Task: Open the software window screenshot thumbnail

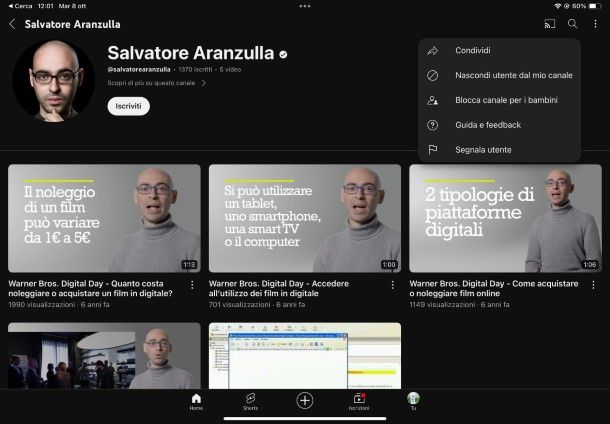Action: 305,356
